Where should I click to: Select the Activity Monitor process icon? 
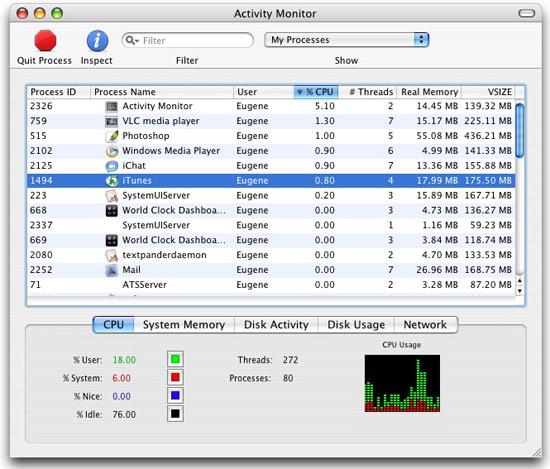tap(112, 106)
